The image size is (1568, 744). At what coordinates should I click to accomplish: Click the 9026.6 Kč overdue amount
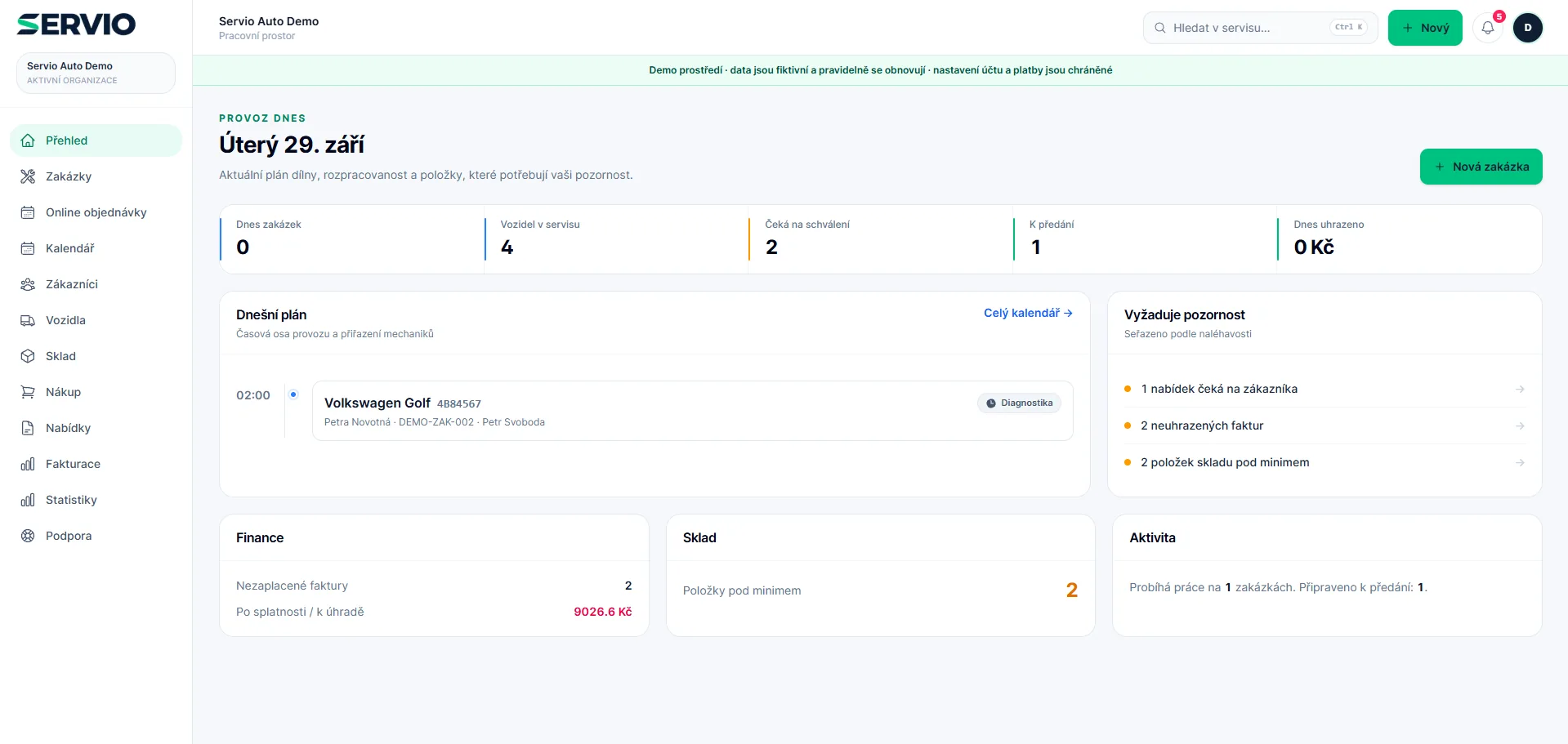pyautogui.click(x=603, y=612)
